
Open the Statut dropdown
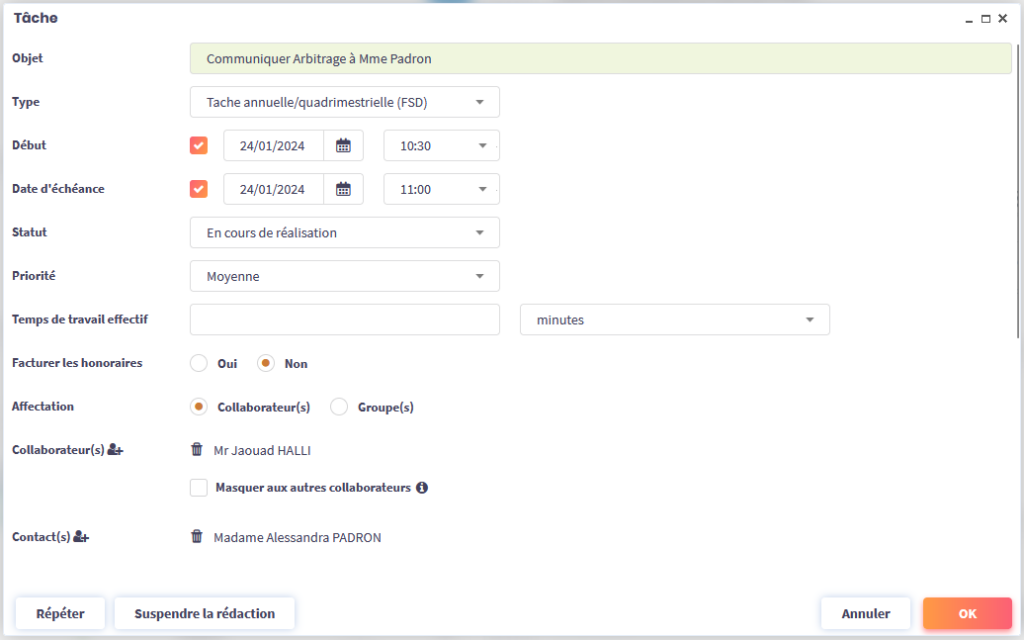[344, 233]
